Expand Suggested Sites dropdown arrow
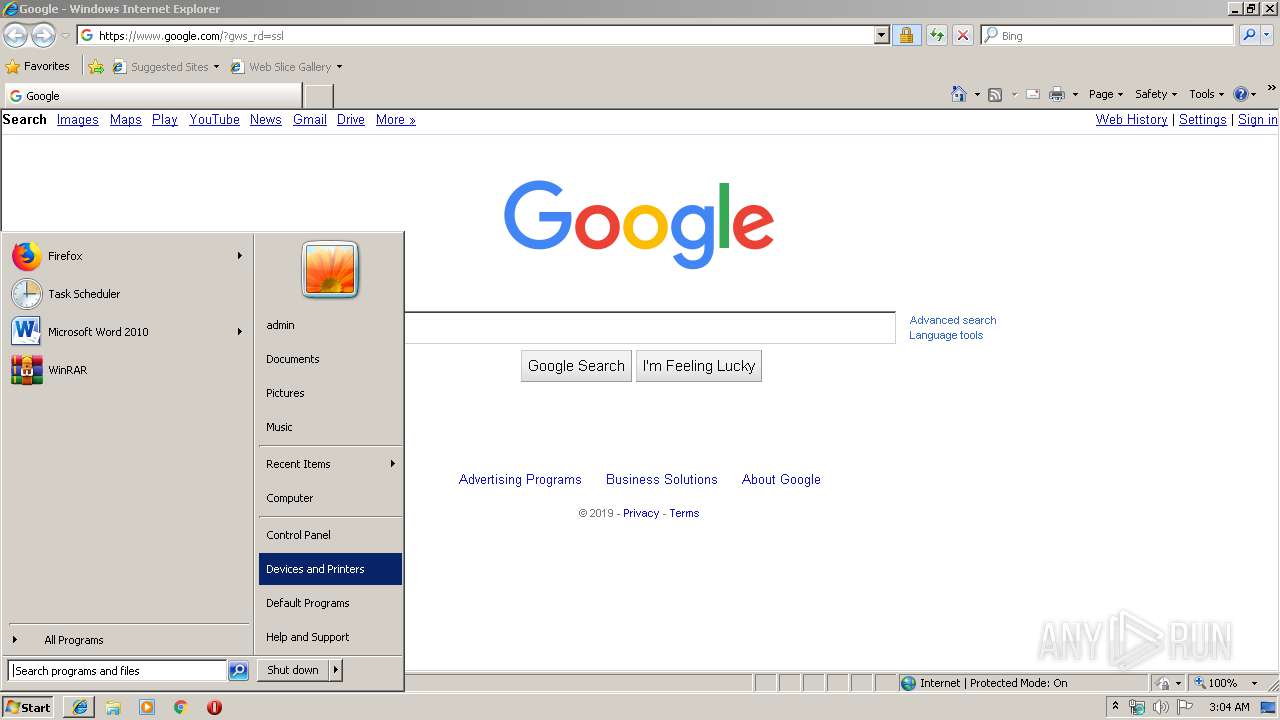 click(x=216, y=67)
